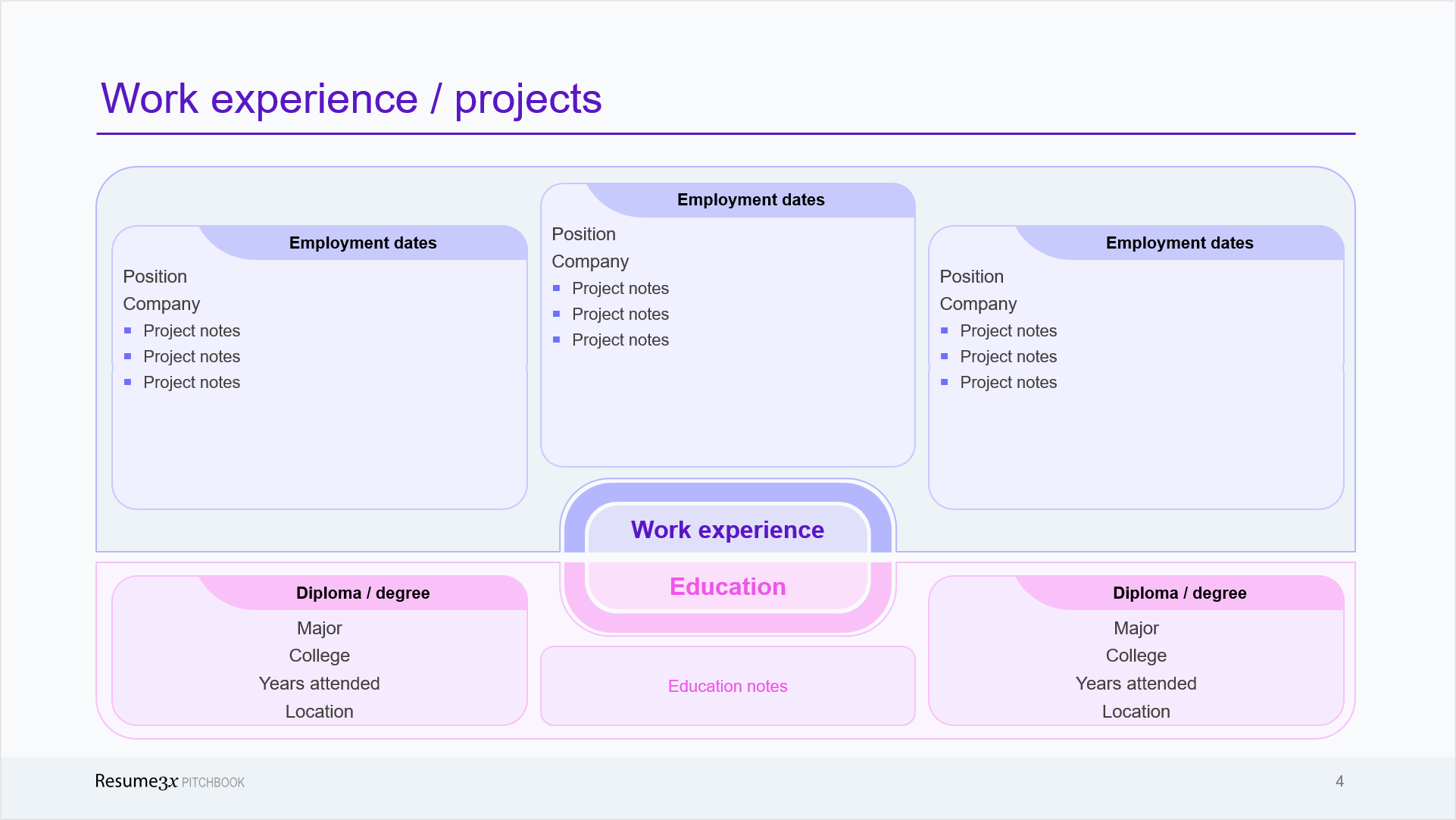Click Major in the right education card

click(x=1135, y=628)
